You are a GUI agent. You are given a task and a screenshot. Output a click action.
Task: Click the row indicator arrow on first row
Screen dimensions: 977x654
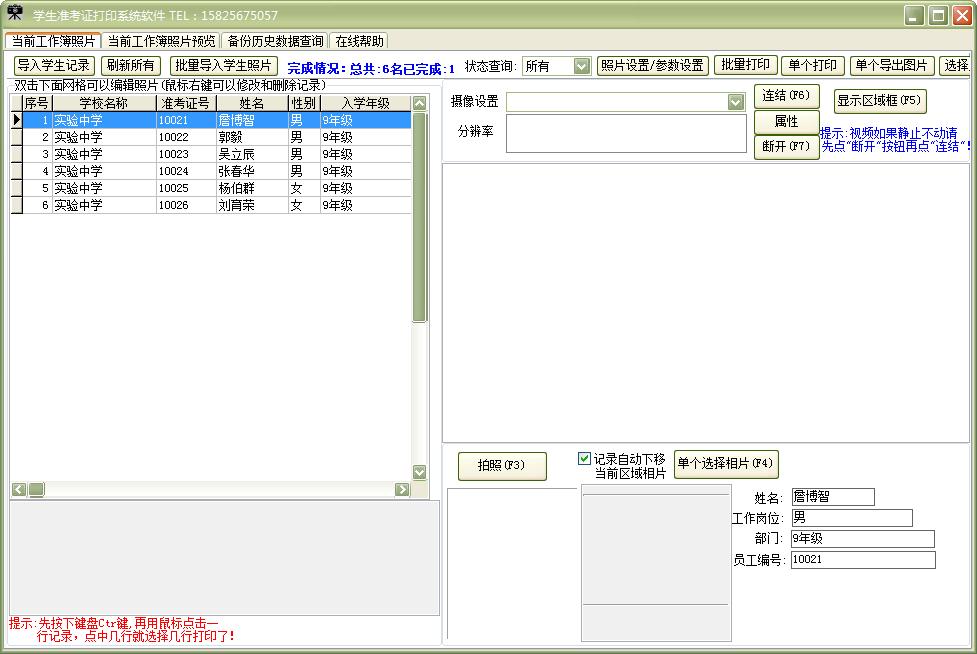point(16,120)
